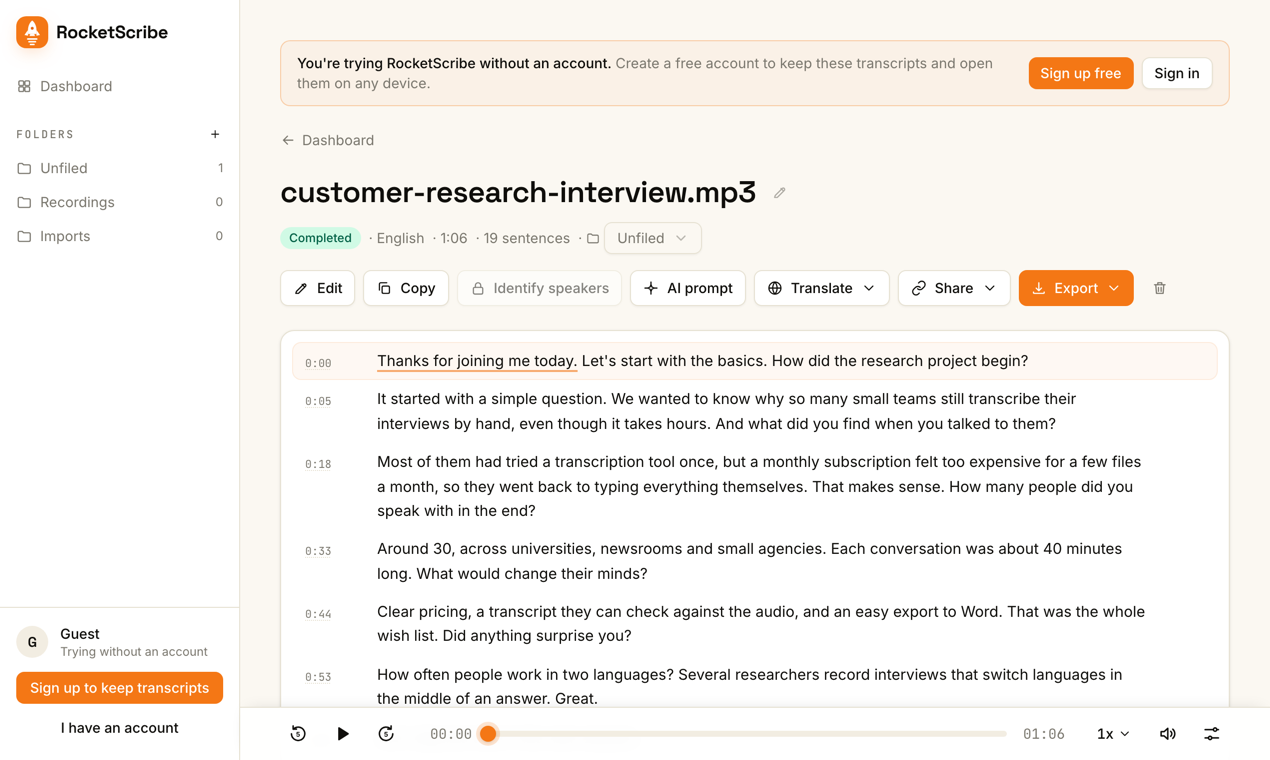Mute audio using the speaker icon

[1168, 734]
